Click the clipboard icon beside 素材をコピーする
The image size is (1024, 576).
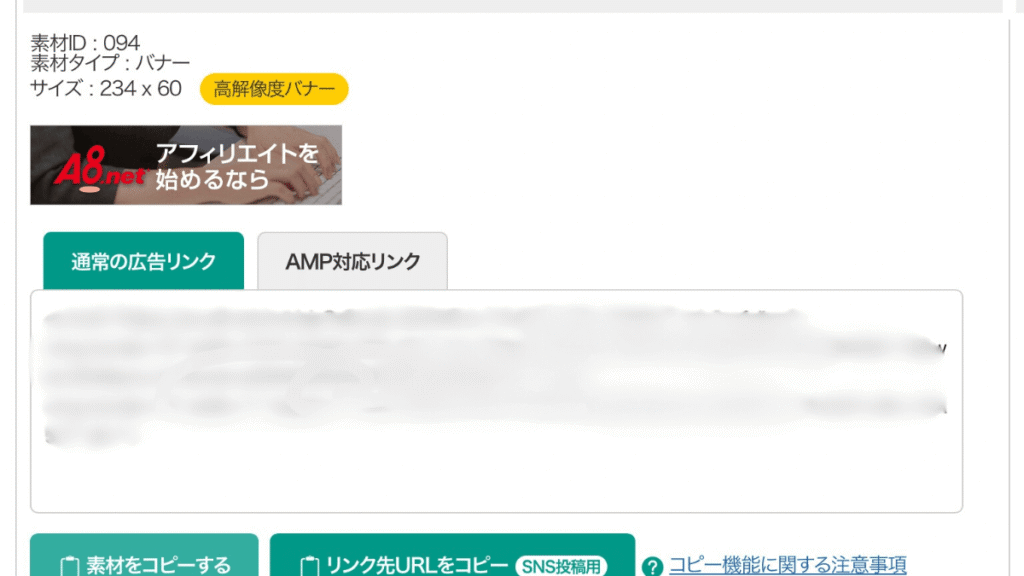(x=70, y=566)
